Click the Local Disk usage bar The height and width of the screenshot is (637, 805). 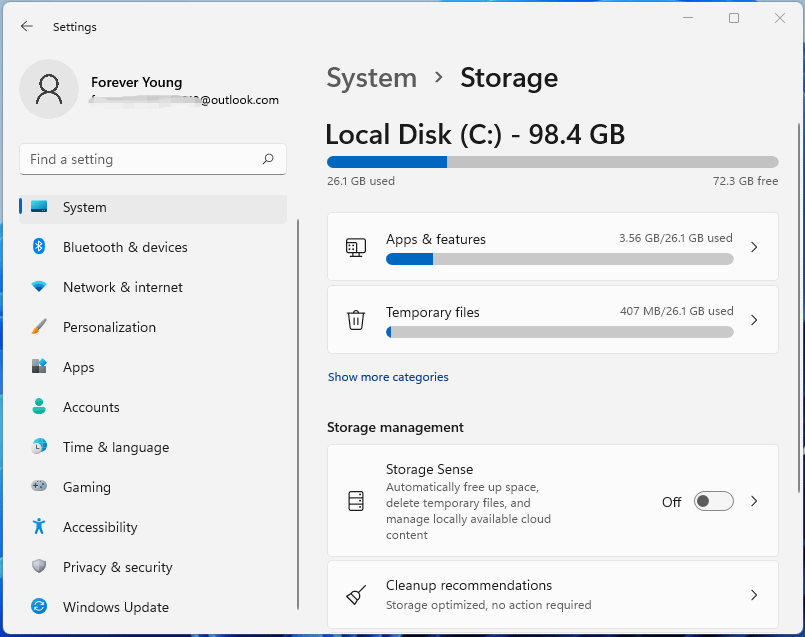[x=552, y=162]
